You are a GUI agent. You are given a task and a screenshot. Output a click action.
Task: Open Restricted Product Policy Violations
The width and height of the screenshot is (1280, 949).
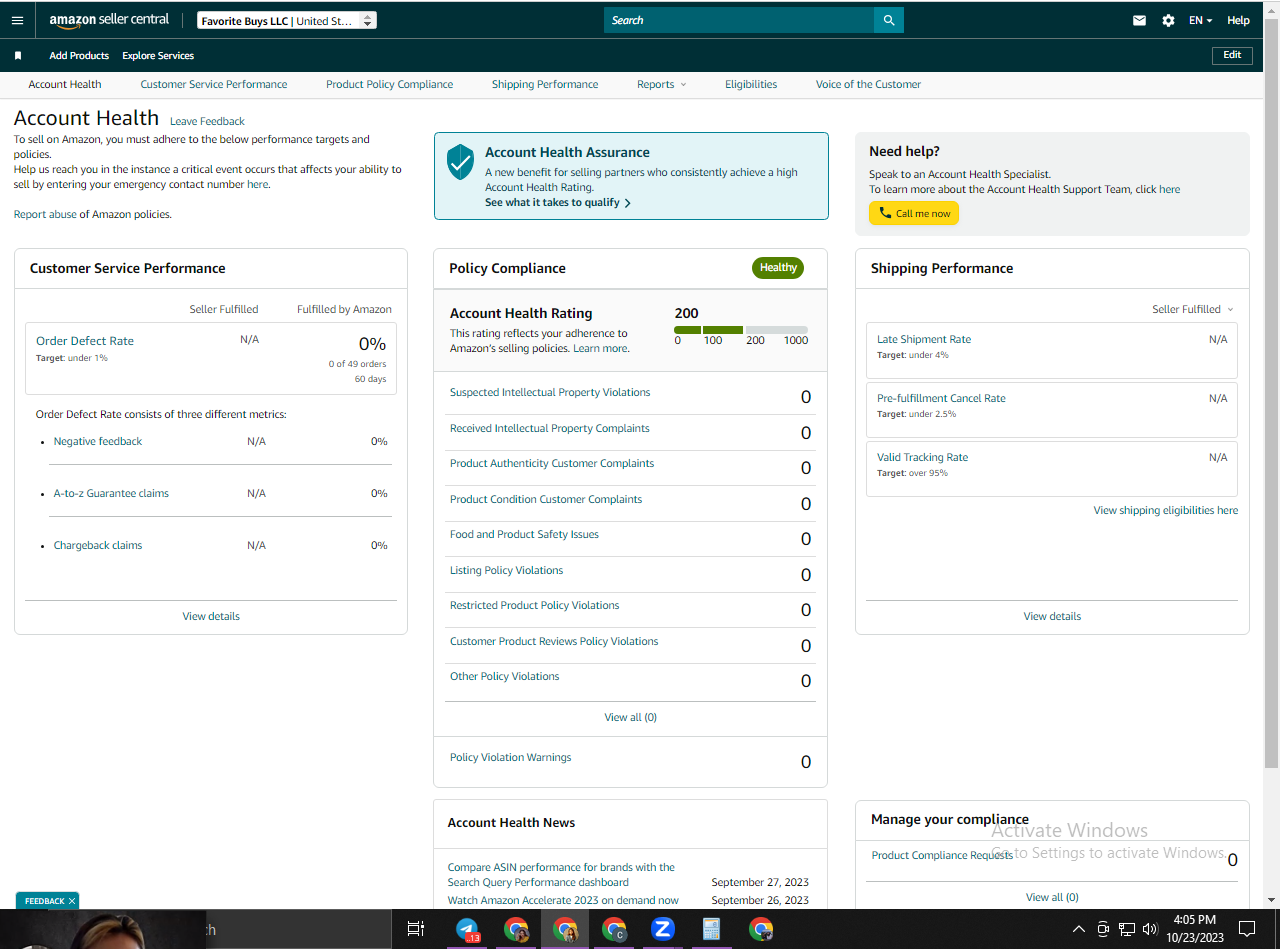pos(535,605)
